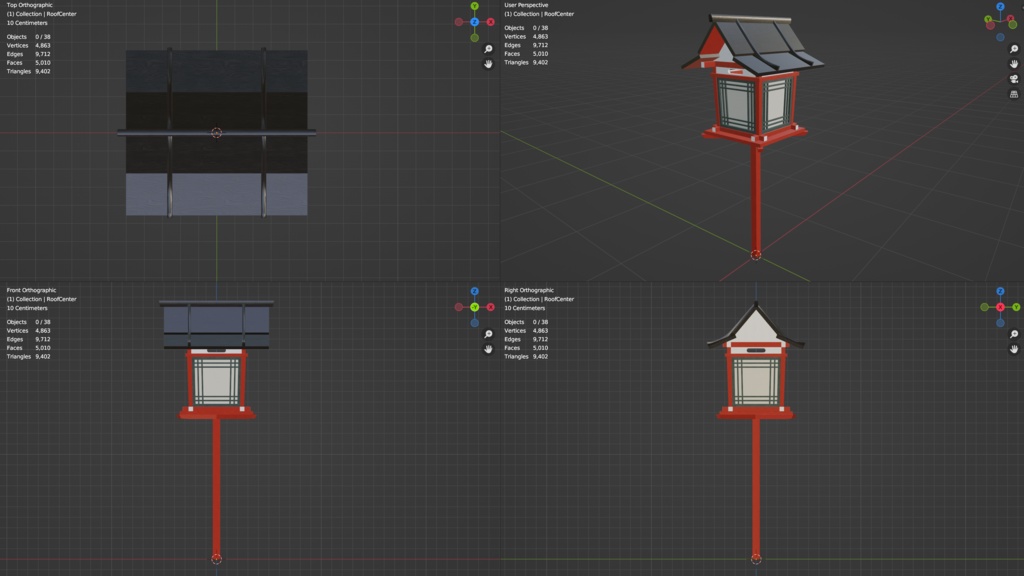Click the zoom icon in Top Orthographic viewport
1024x576 pixels.
click(x=488, y=49)
